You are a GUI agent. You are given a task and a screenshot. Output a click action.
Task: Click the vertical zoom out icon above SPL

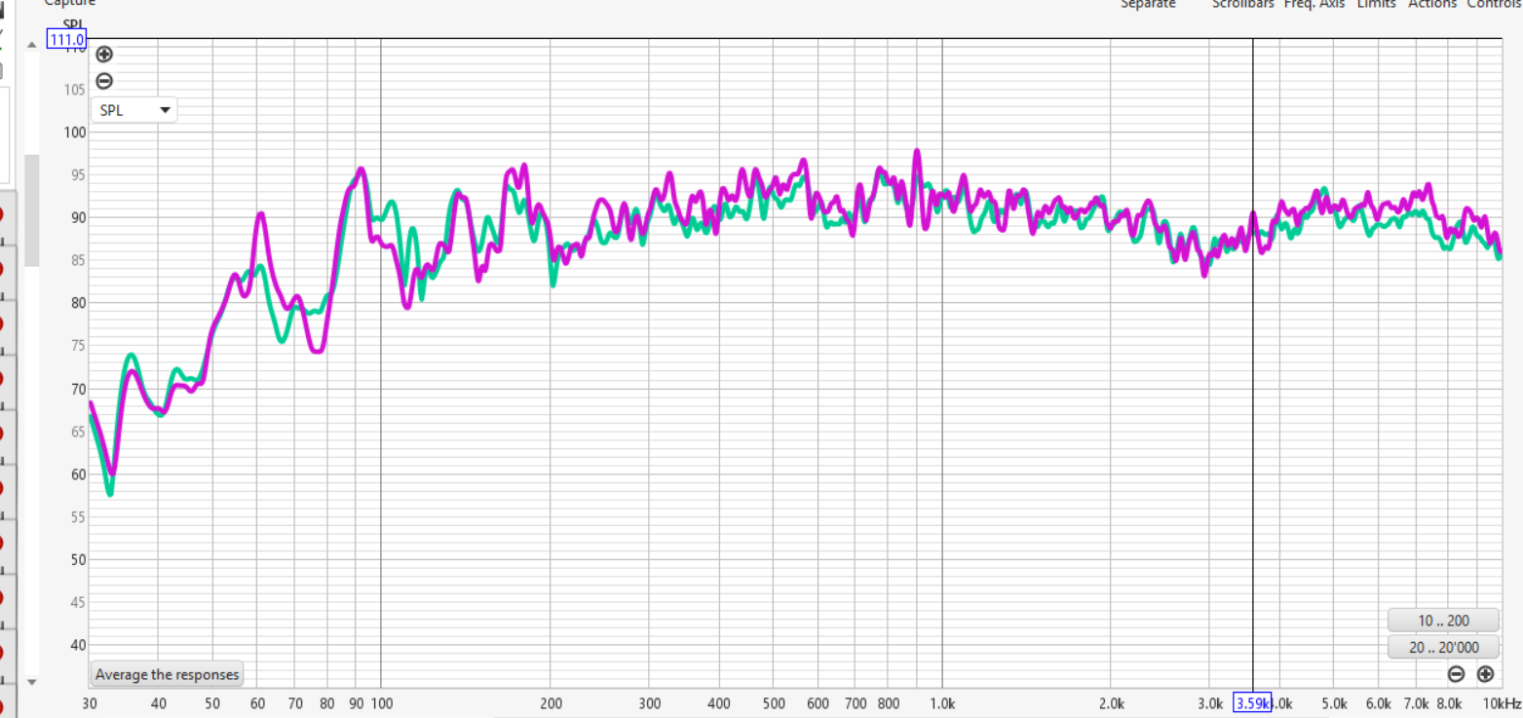coord(104,82)
